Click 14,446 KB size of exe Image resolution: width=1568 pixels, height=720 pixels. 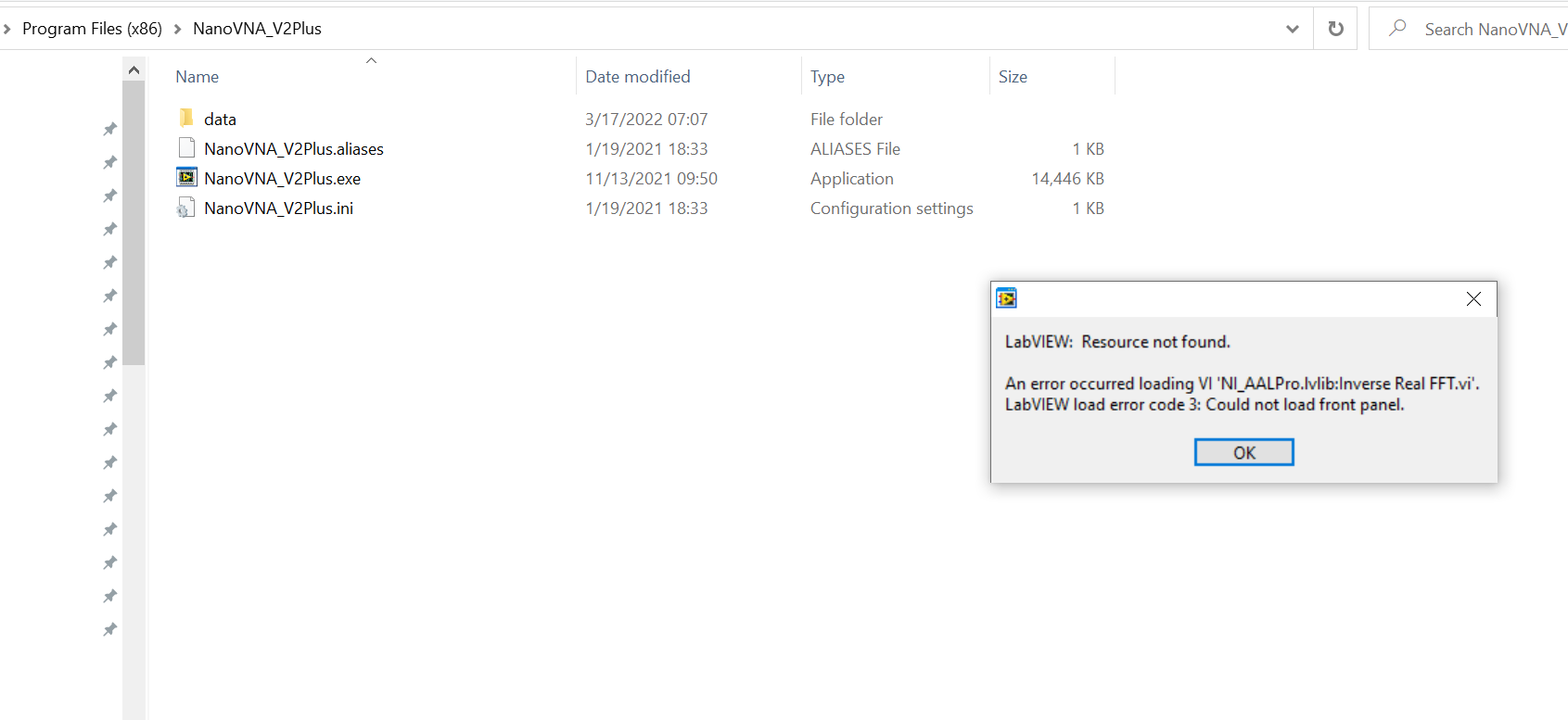pyautogui.click(x=1067, y=178)
